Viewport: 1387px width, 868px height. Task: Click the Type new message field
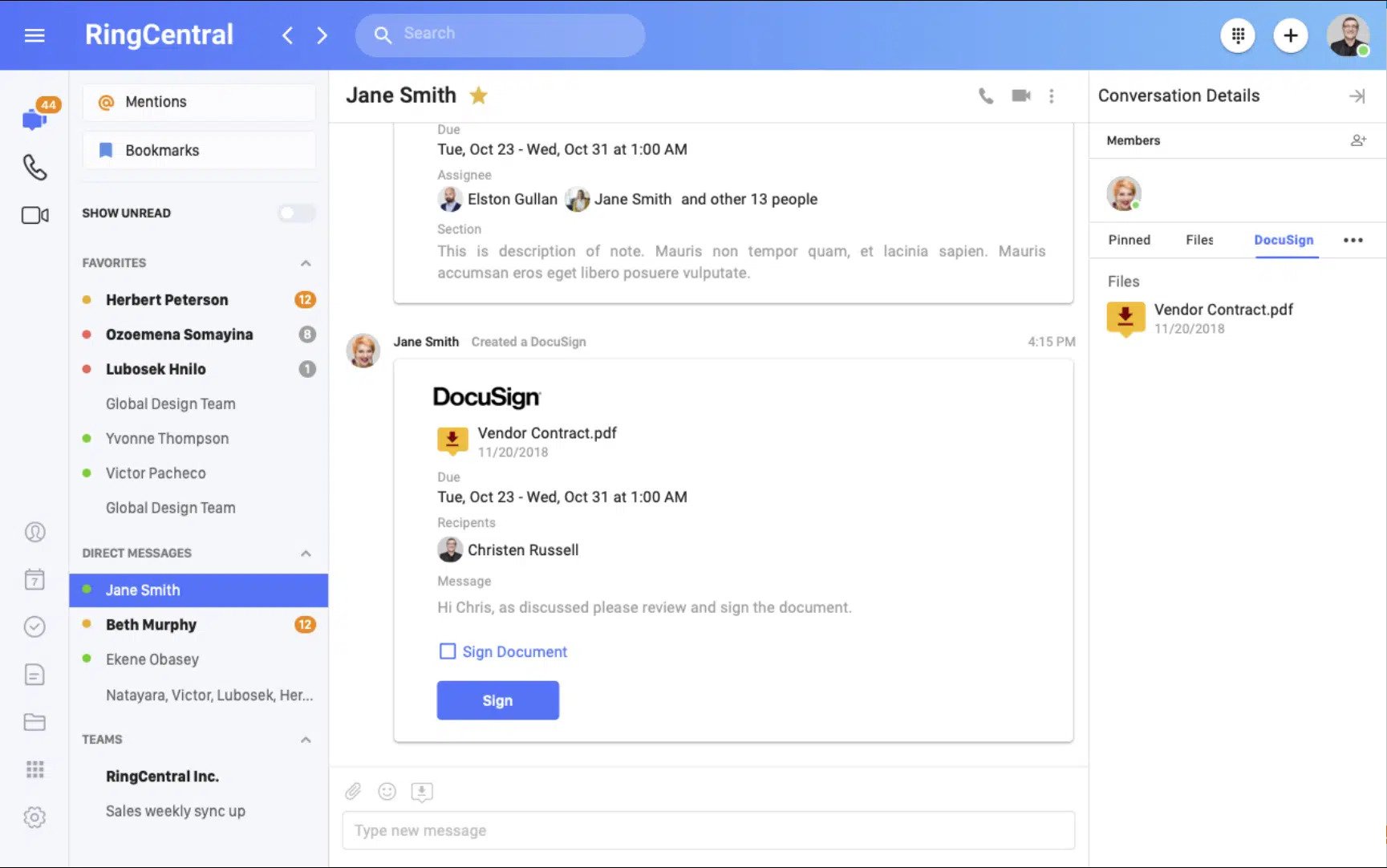coord(708,830)
